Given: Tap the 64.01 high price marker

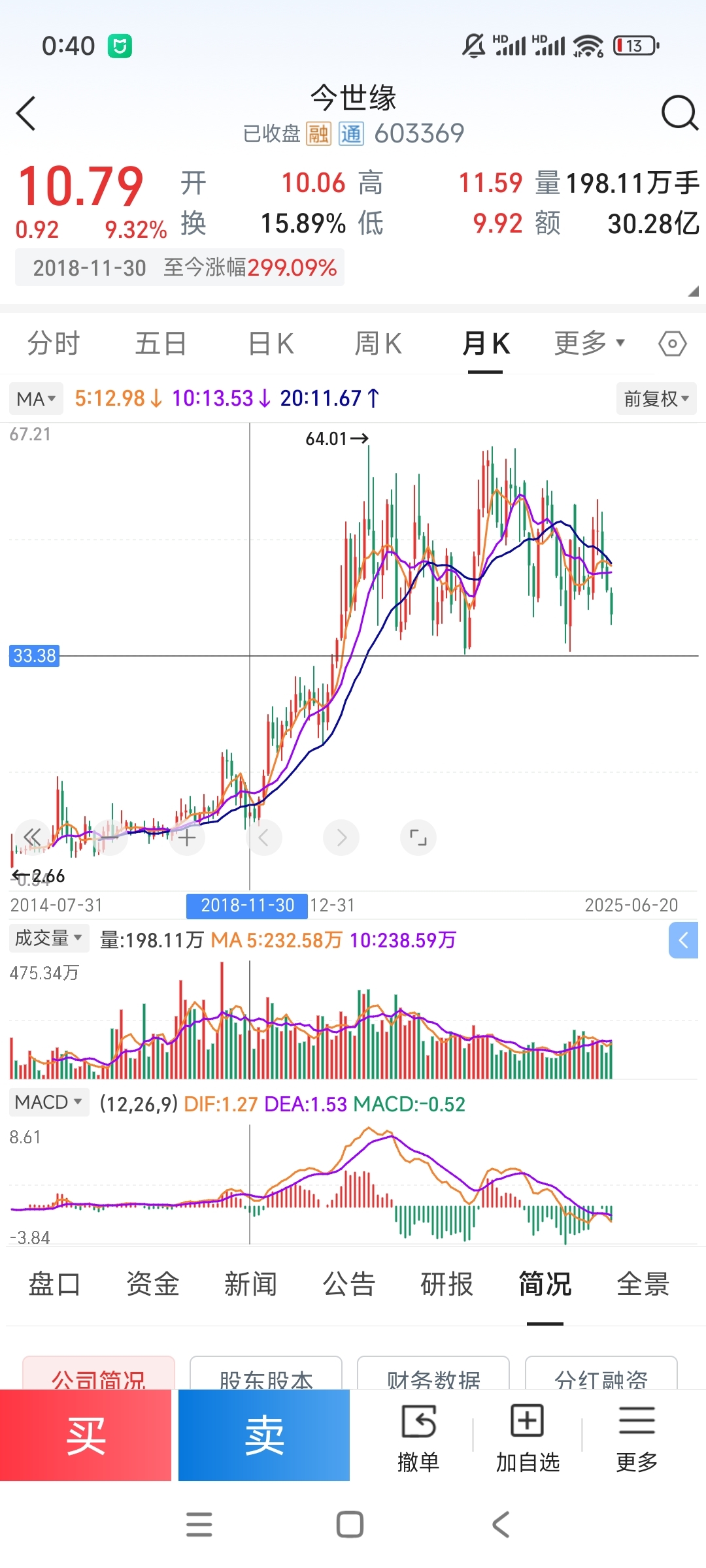Looking at the screenshot, I should (337, 439).
